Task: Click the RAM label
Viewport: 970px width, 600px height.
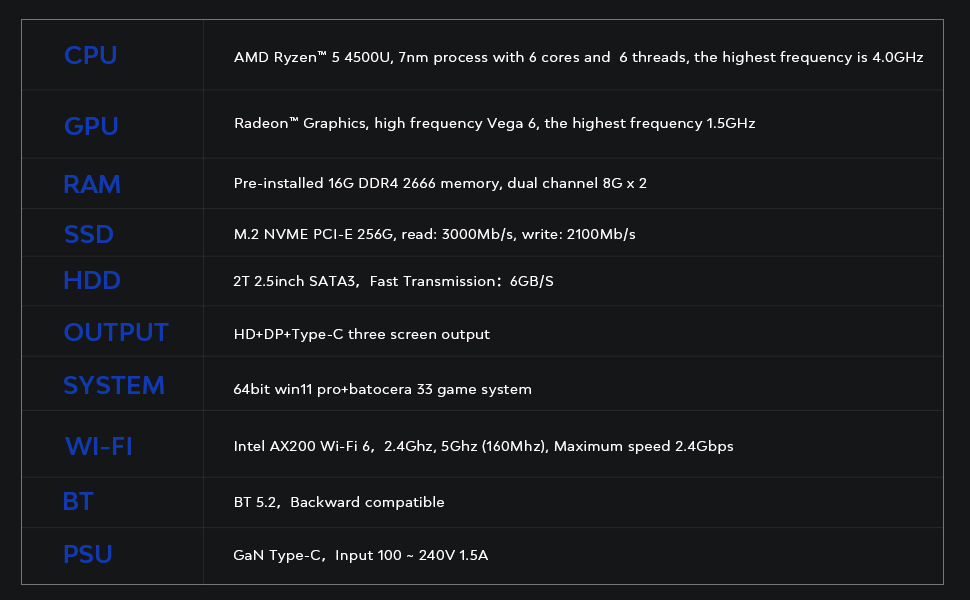Action: click(91, 185)
